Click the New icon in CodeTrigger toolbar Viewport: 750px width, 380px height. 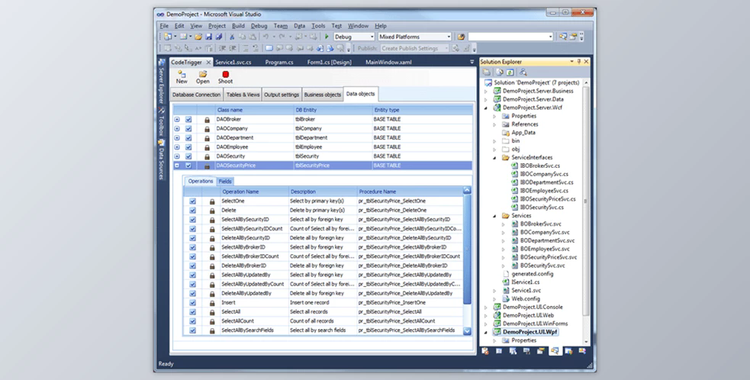click(x=181, y=74)
